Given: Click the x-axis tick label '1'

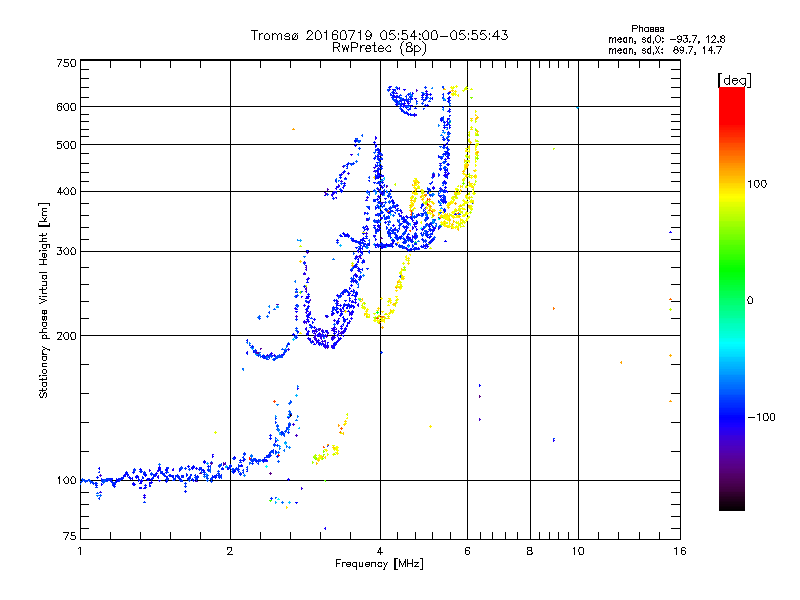Looking at the screenshot, I should tap(80, 551).
